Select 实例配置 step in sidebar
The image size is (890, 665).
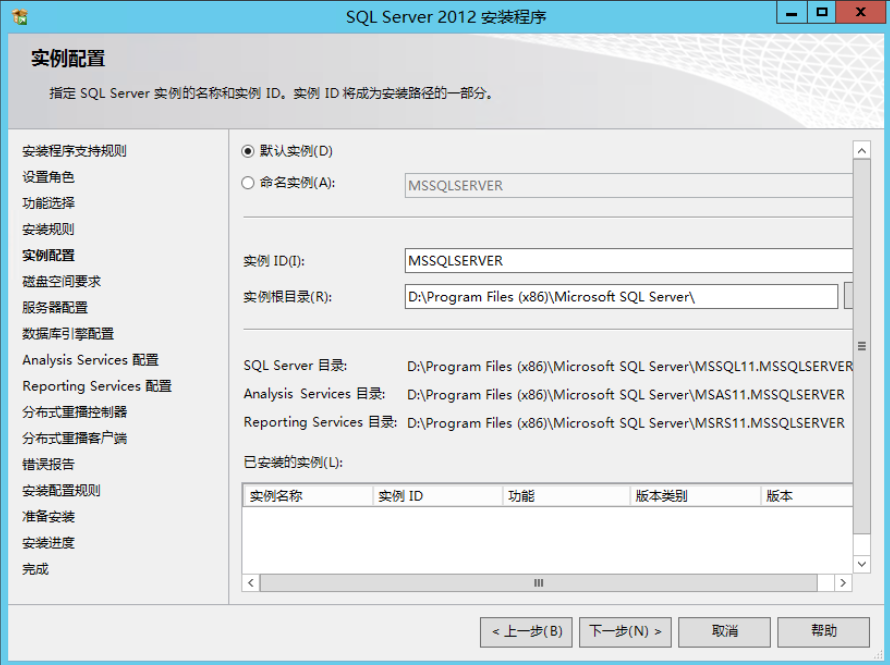(x=48, y=255)
